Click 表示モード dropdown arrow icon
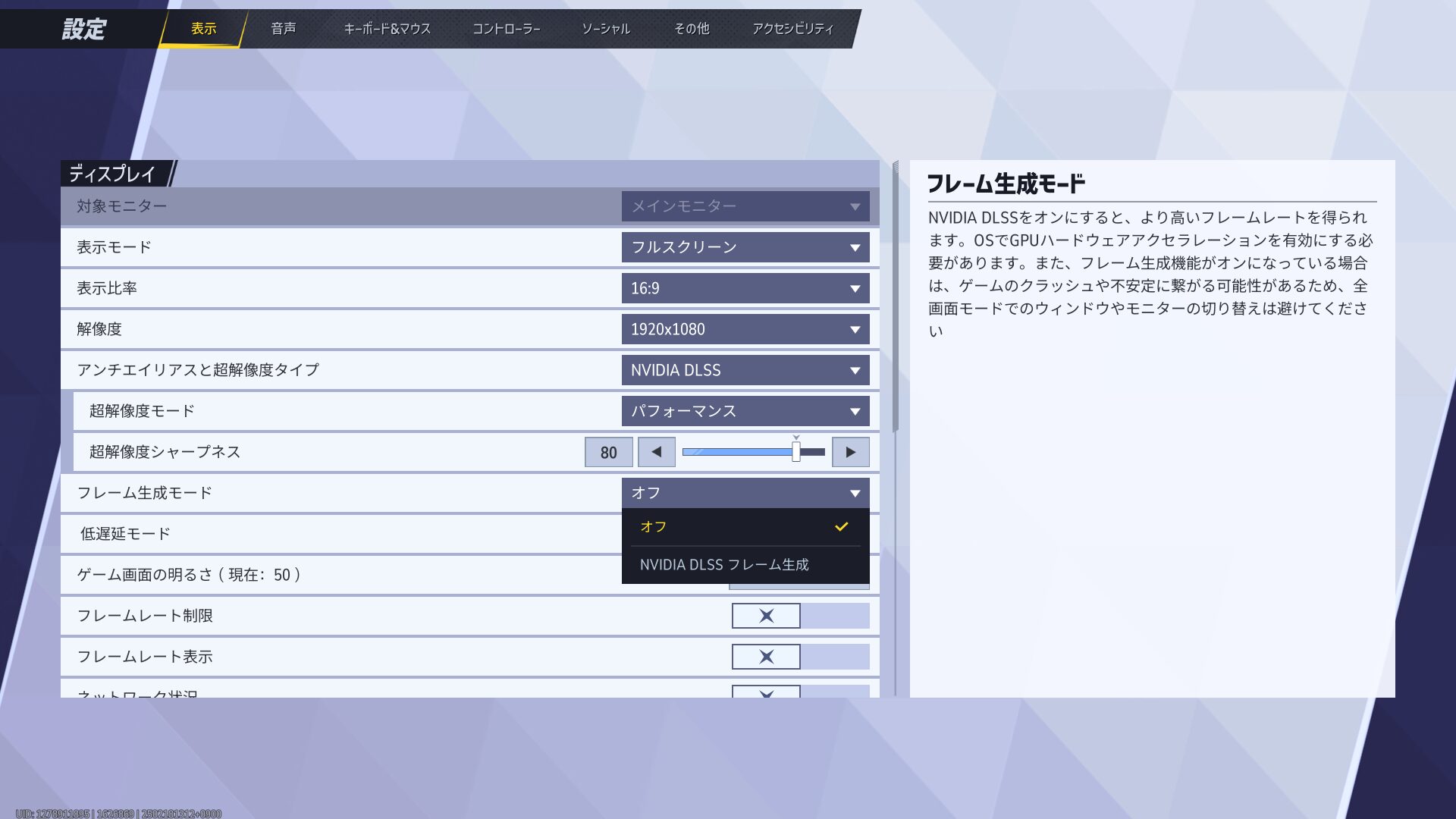The height and width of the screenshot is (819, 1456). coord(855,248)
